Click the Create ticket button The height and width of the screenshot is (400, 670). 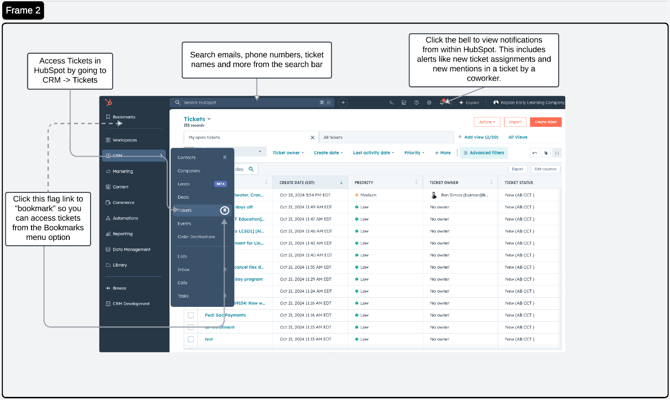(546, 122)
